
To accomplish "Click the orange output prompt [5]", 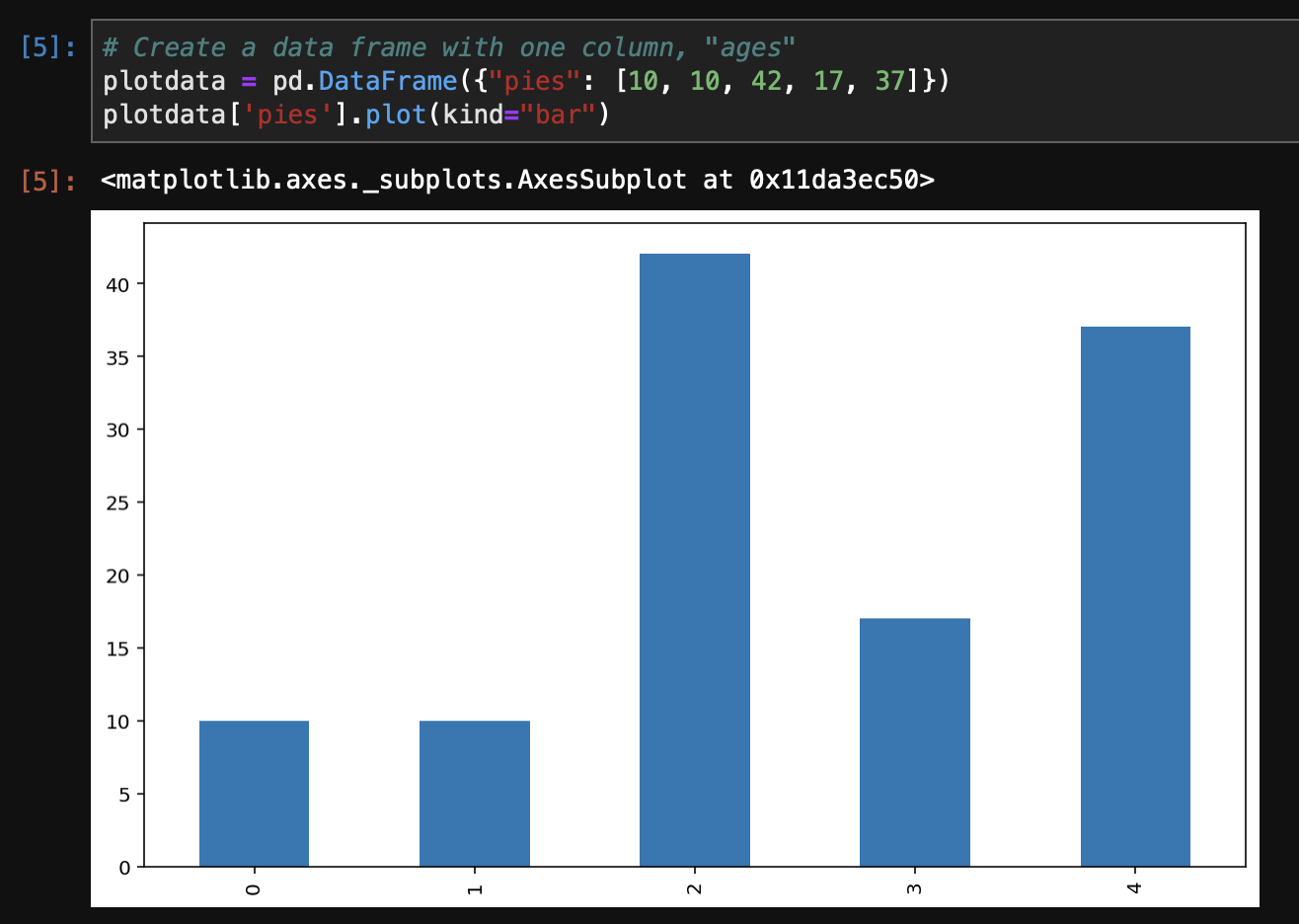I will (x=47, y=181).
